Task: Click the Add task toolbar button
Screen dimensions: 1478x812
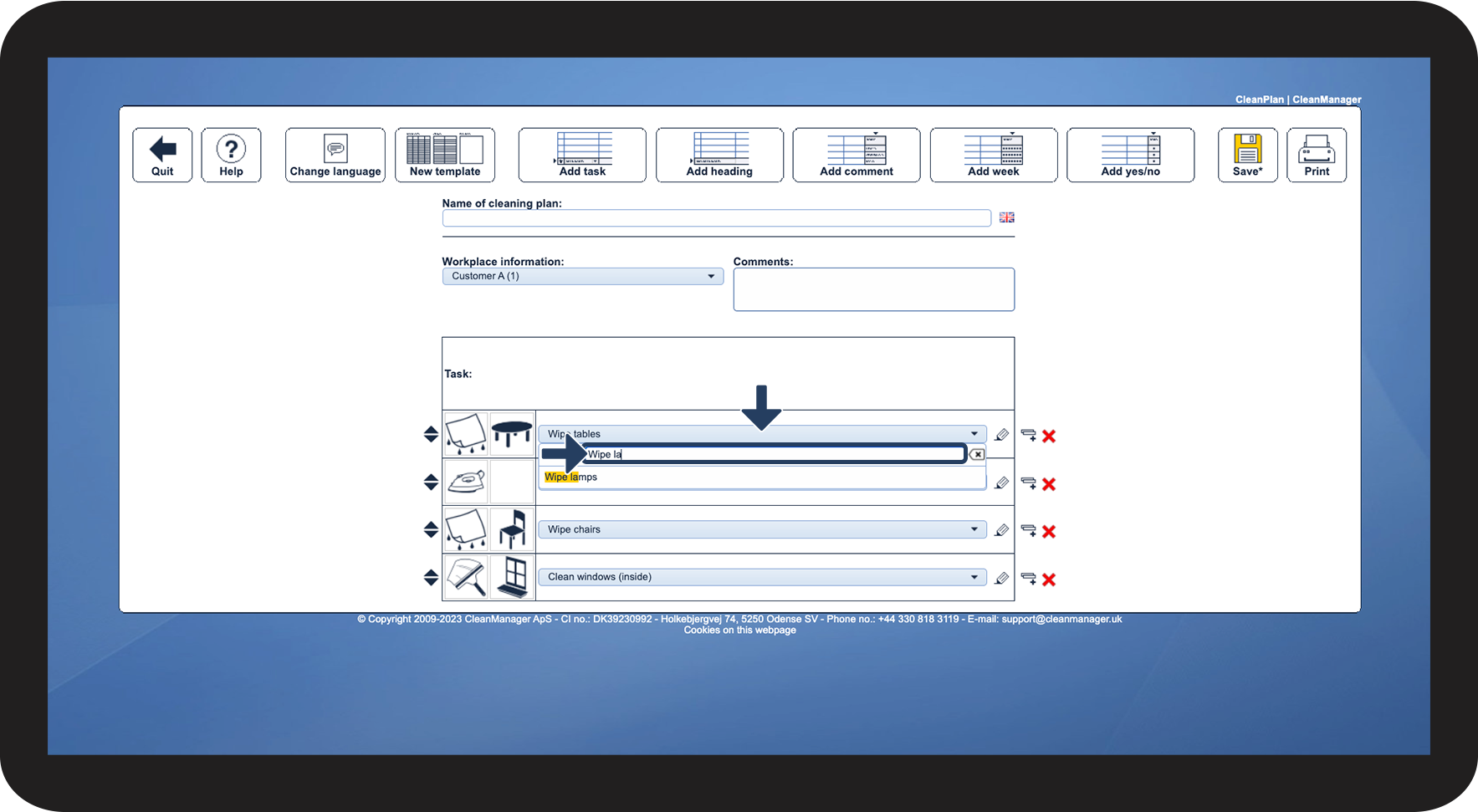Action: (582, 155)
